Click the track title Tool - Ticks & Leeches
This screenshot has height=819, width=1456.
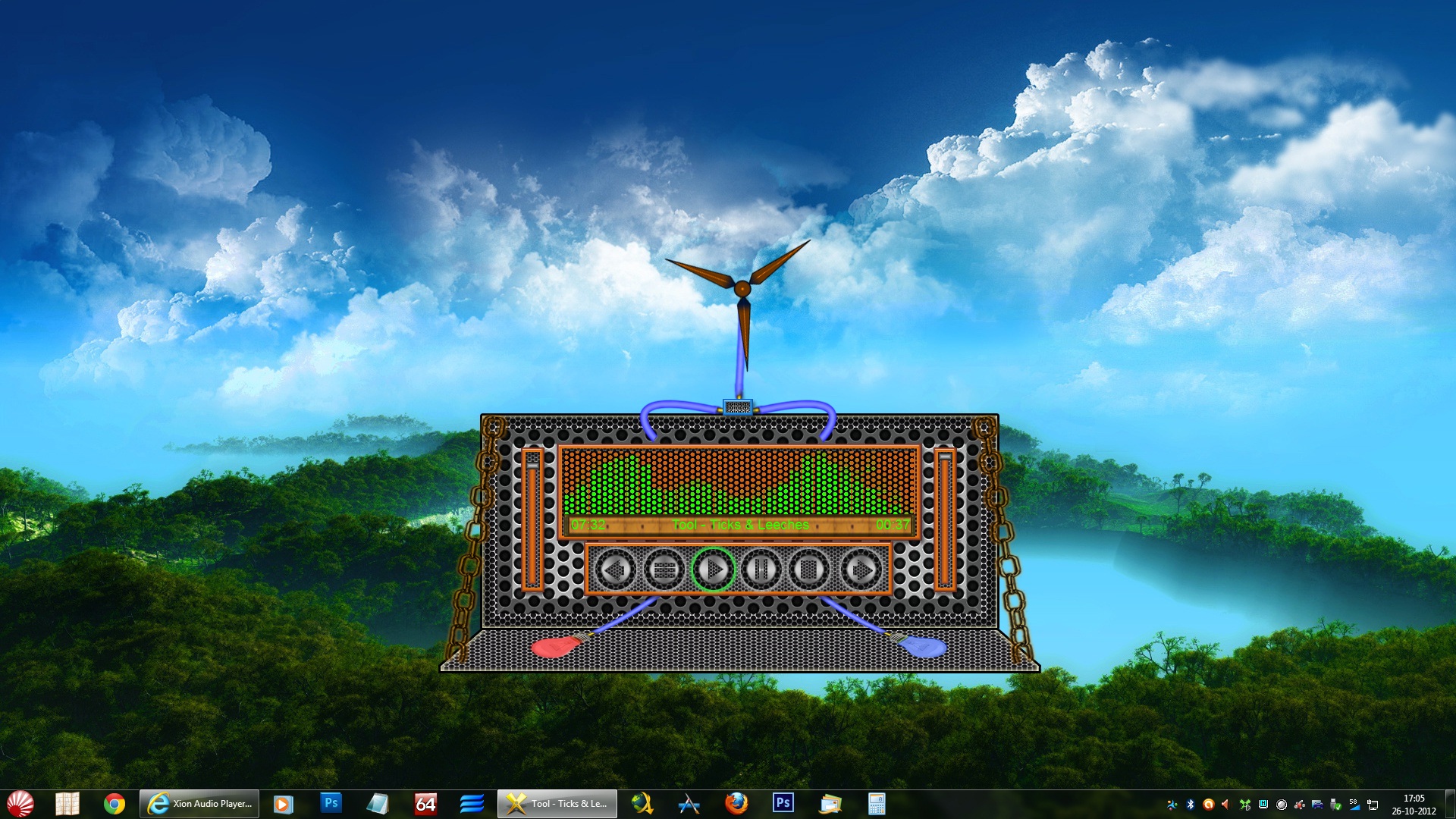click(741, 525)
